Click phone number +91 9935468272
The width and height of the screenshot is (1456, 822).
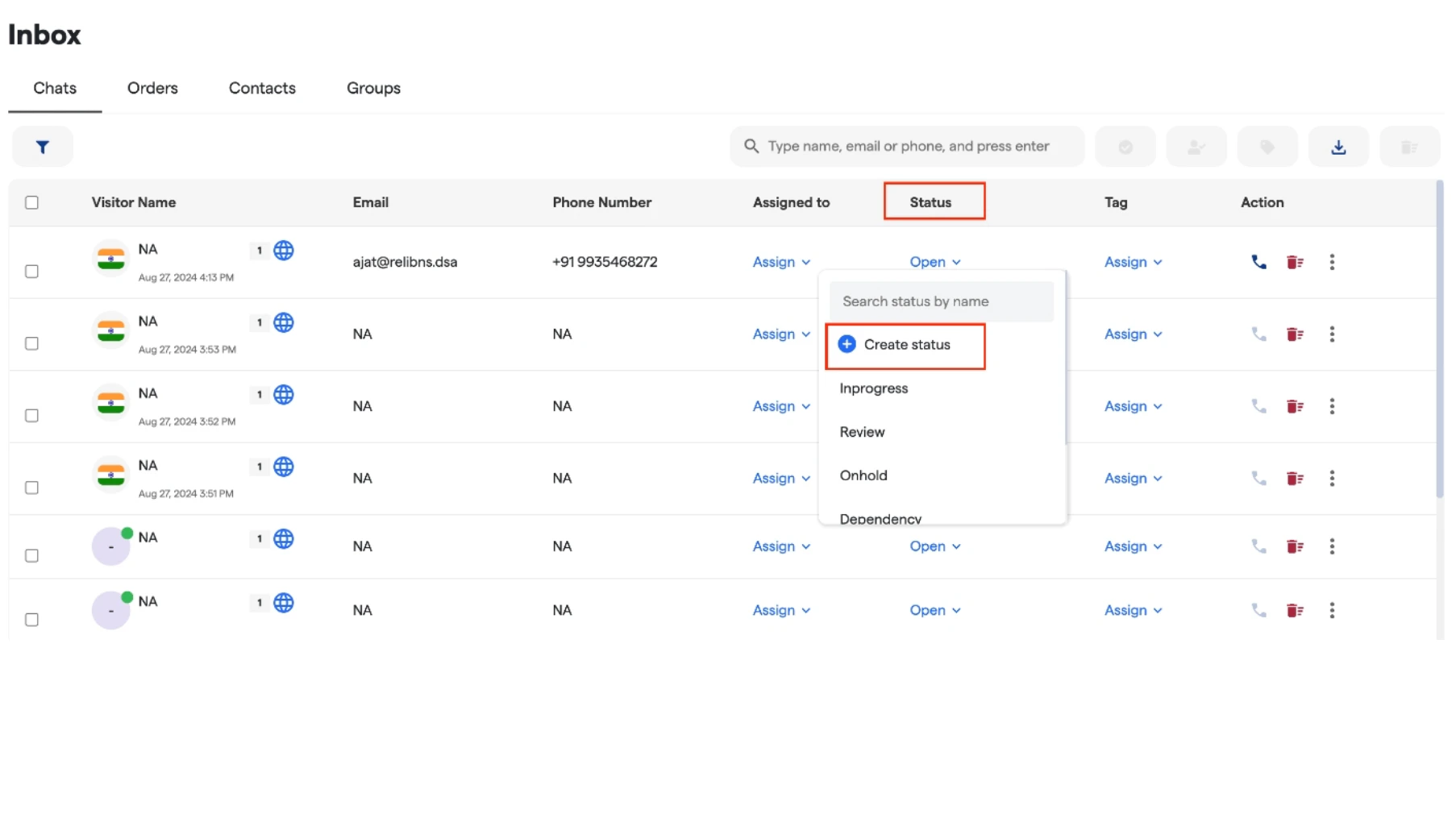pos(605,262)
